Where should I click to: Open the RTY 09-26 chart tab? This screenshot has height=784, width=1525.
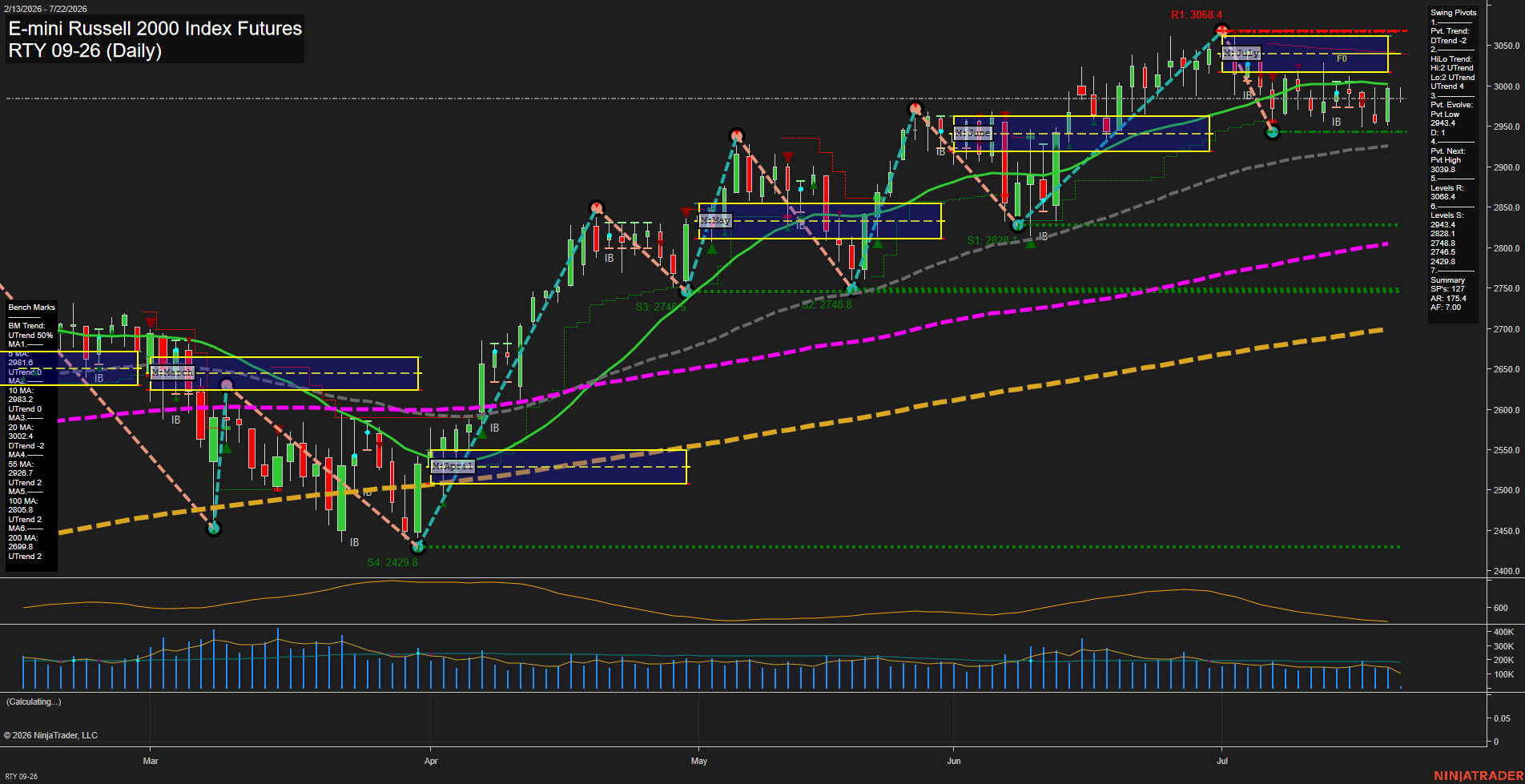coord(21,776)
